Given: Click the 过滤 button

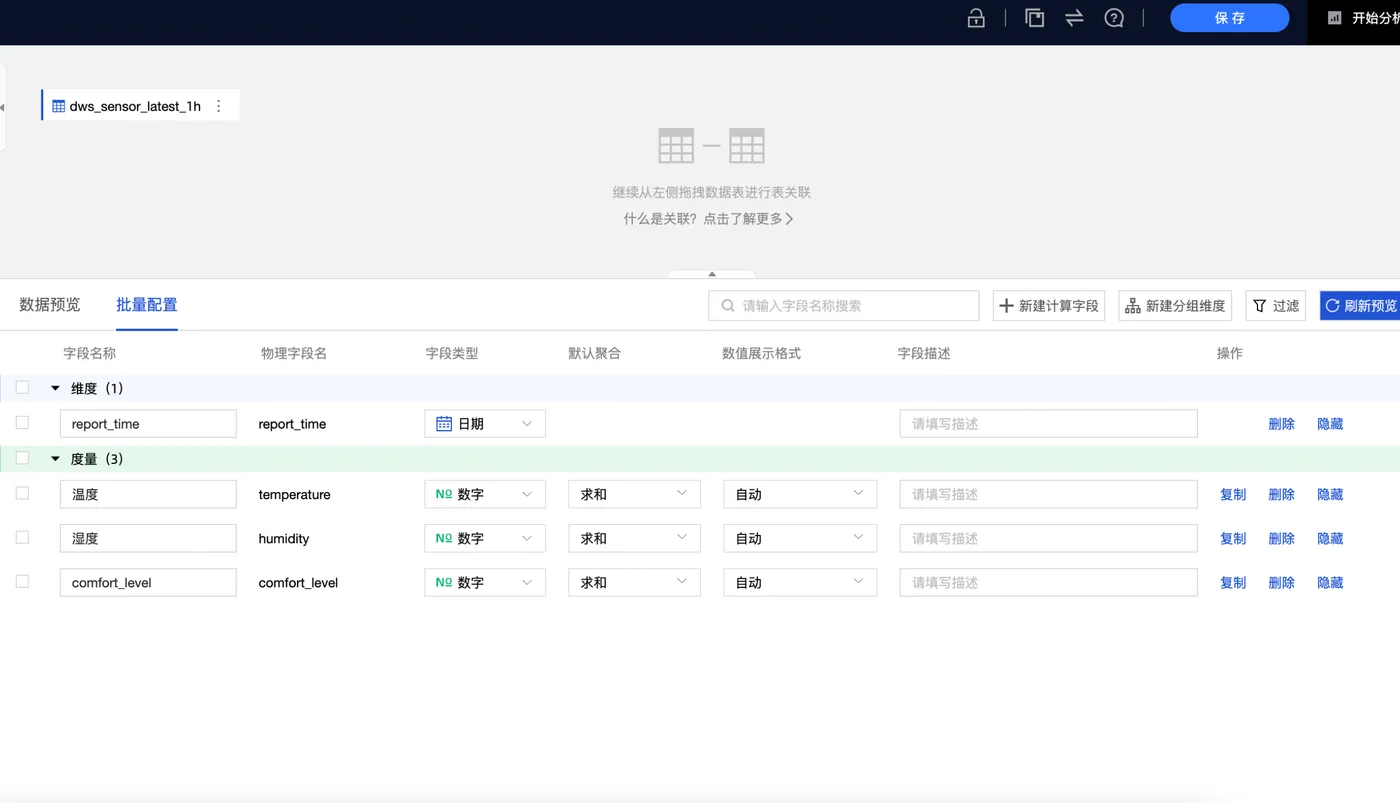Looking at the screenshot, I should click(1276, 306).
